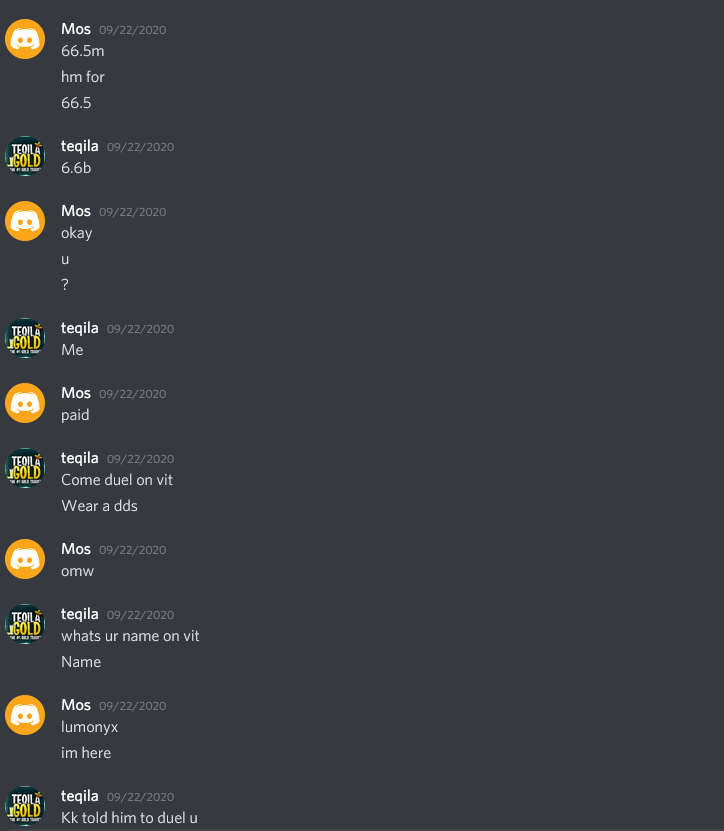Click teqila avatar beside "whats ur name on vit"
724x831 pixels.
(25, 624)
